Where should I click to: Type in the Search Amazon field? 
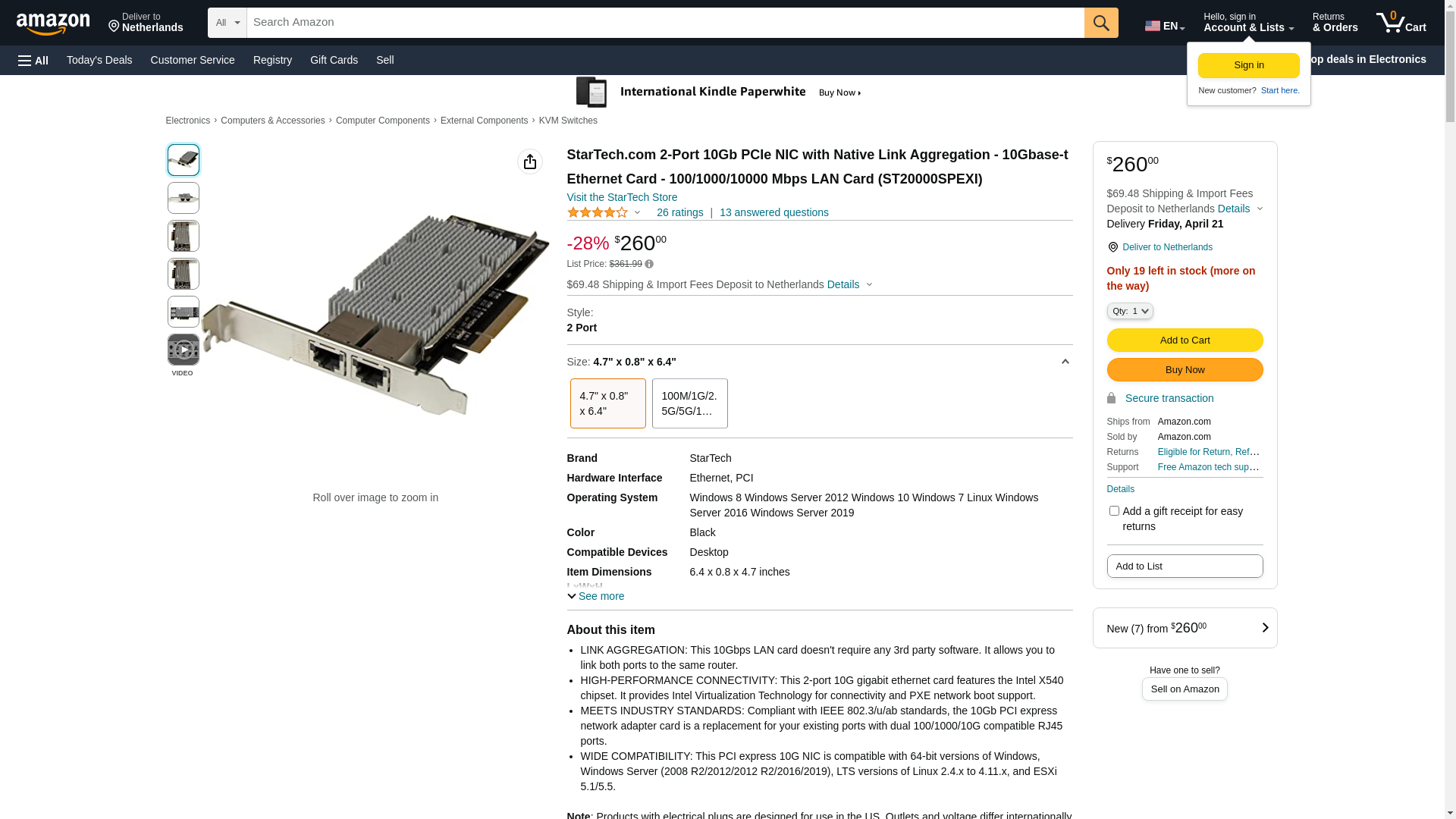(664, 23)
